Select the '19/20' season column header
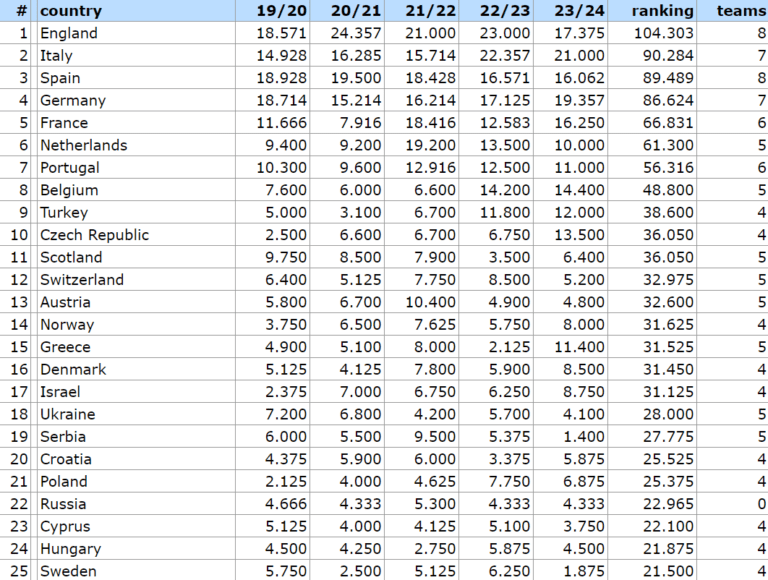 pyautogui.click(x=282, y=11)
